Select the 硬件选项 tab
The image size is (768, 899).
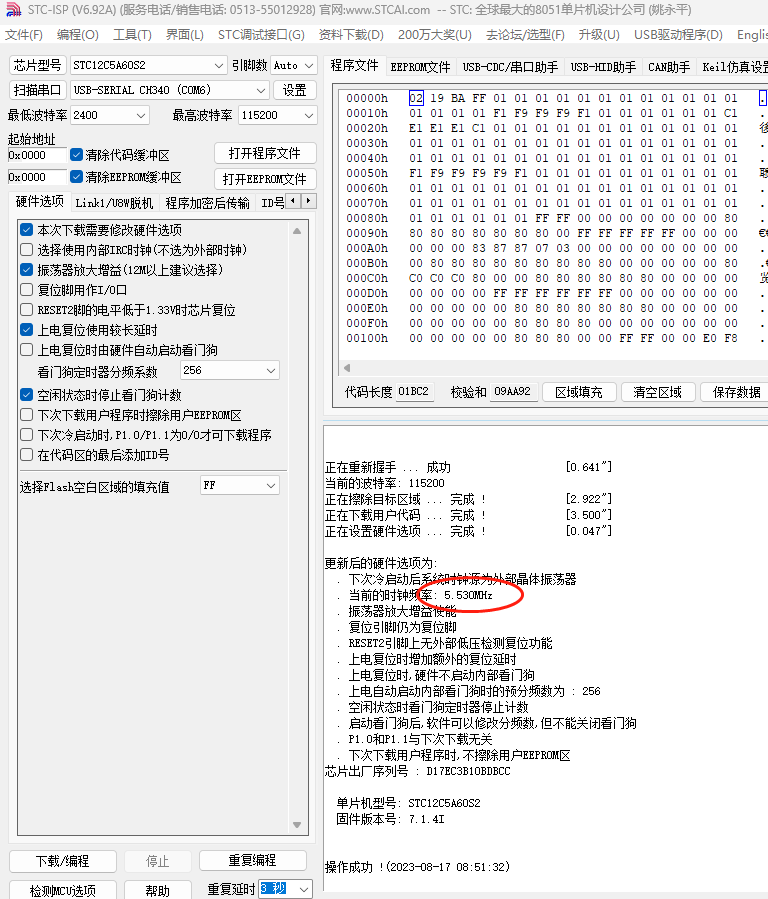[x=40, y=201]
